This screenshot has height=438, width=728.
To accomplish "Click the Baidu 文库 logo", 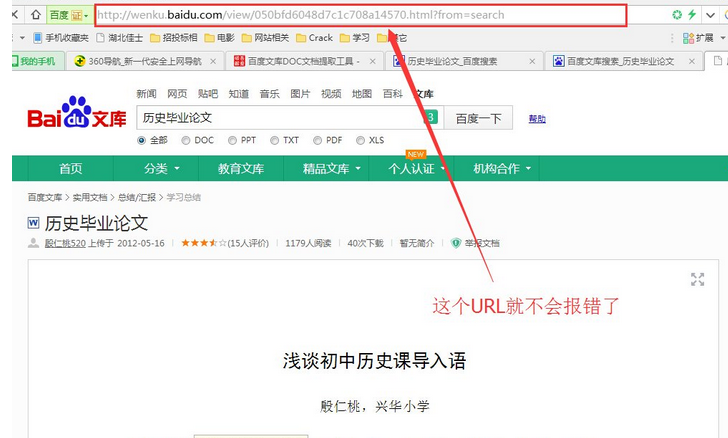I will (x=77, y=113).
